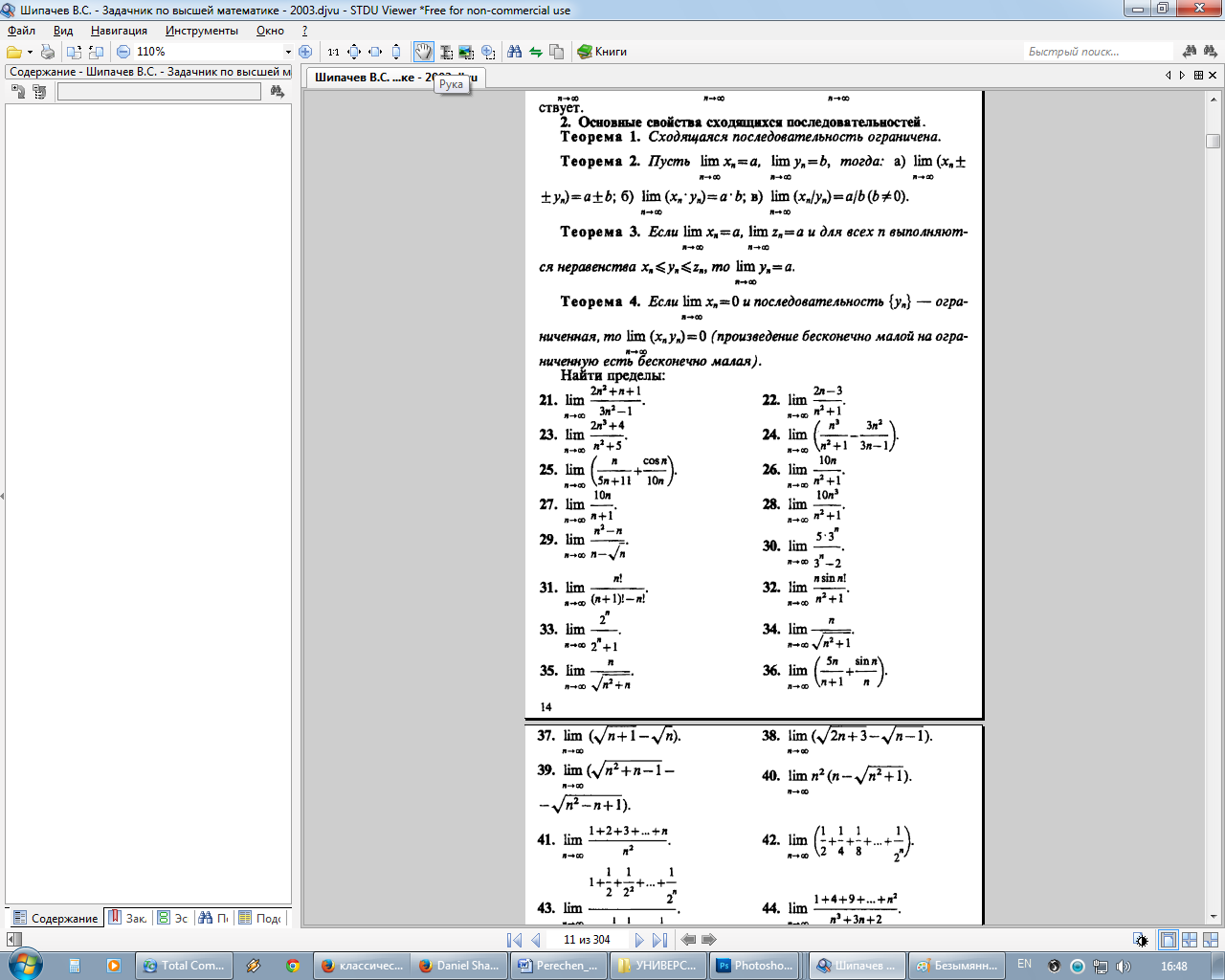Viewport: 1225px width, 980px height.
Task: Click the navigate back gray arrow
Action: pyautogui.click(x=688, y=940)
